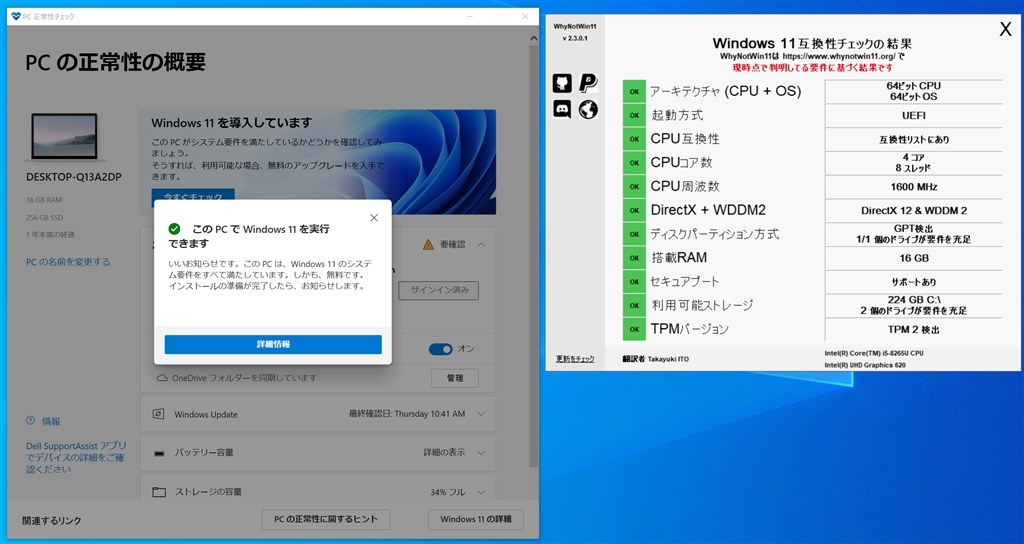Click folder icon beside ストレージの容量
This screenshot has width=1024, height=544.
159,492
